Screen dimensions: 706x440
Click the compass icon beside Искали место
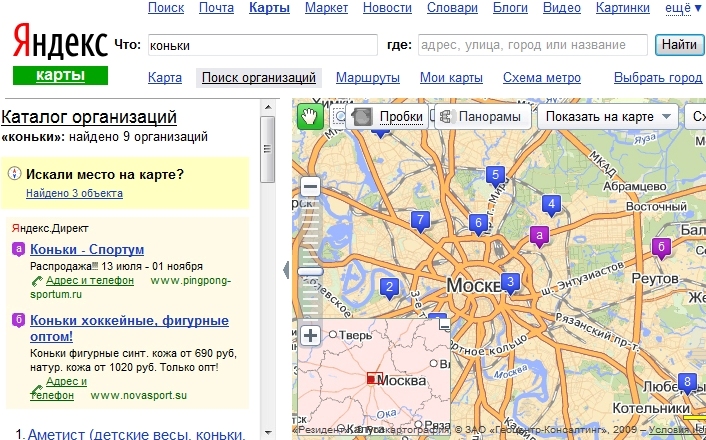coord(15,174)
